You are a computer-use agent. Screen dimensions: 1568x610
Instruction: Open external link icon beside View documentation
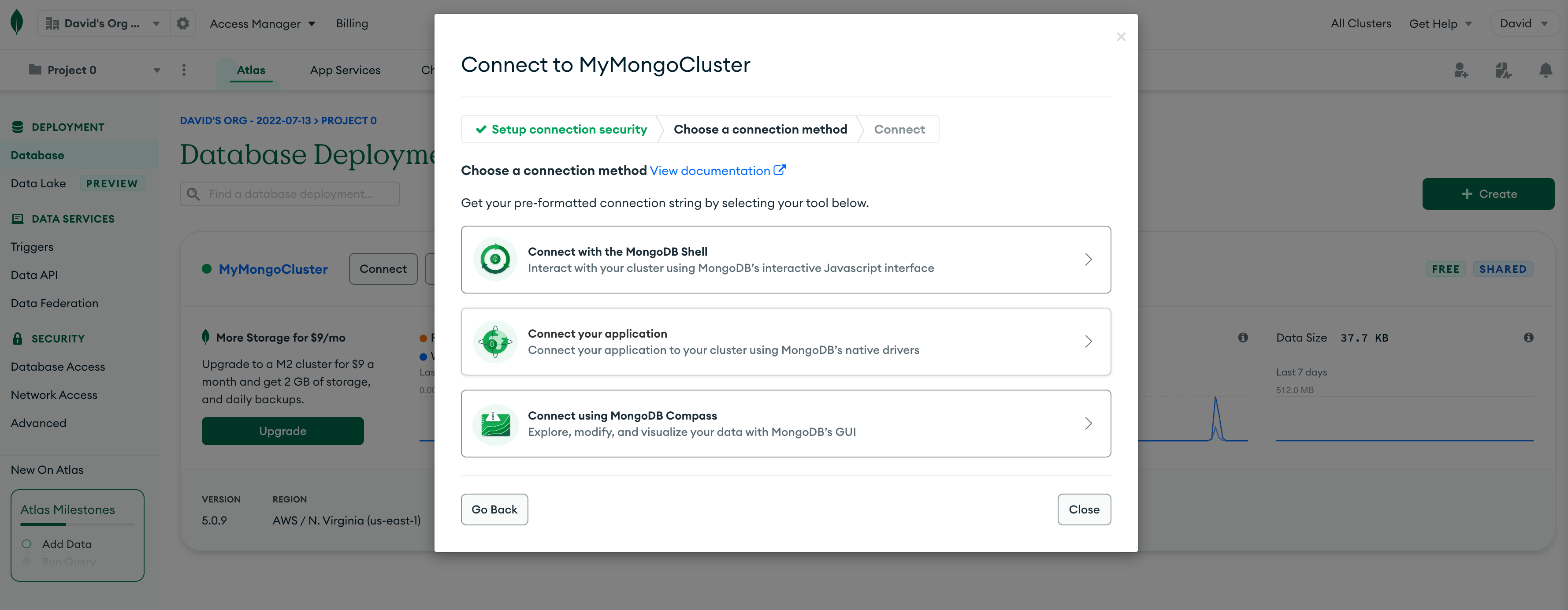pyautogui.click(x=779, y=171)
